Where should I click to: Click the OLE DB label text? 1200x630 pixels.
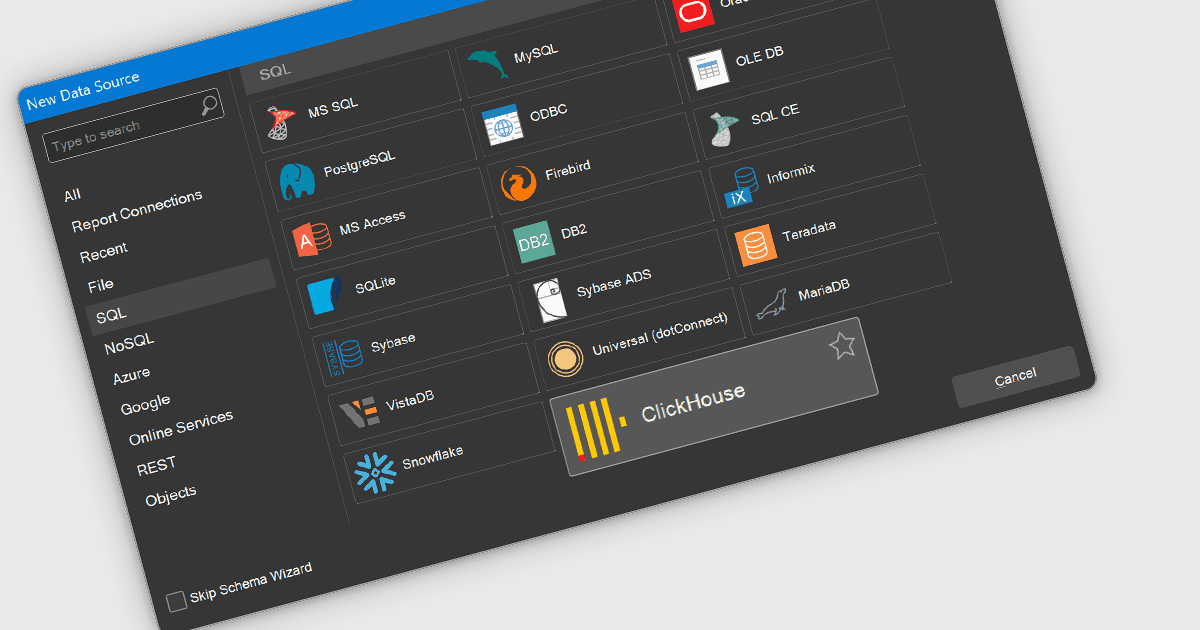760,55
